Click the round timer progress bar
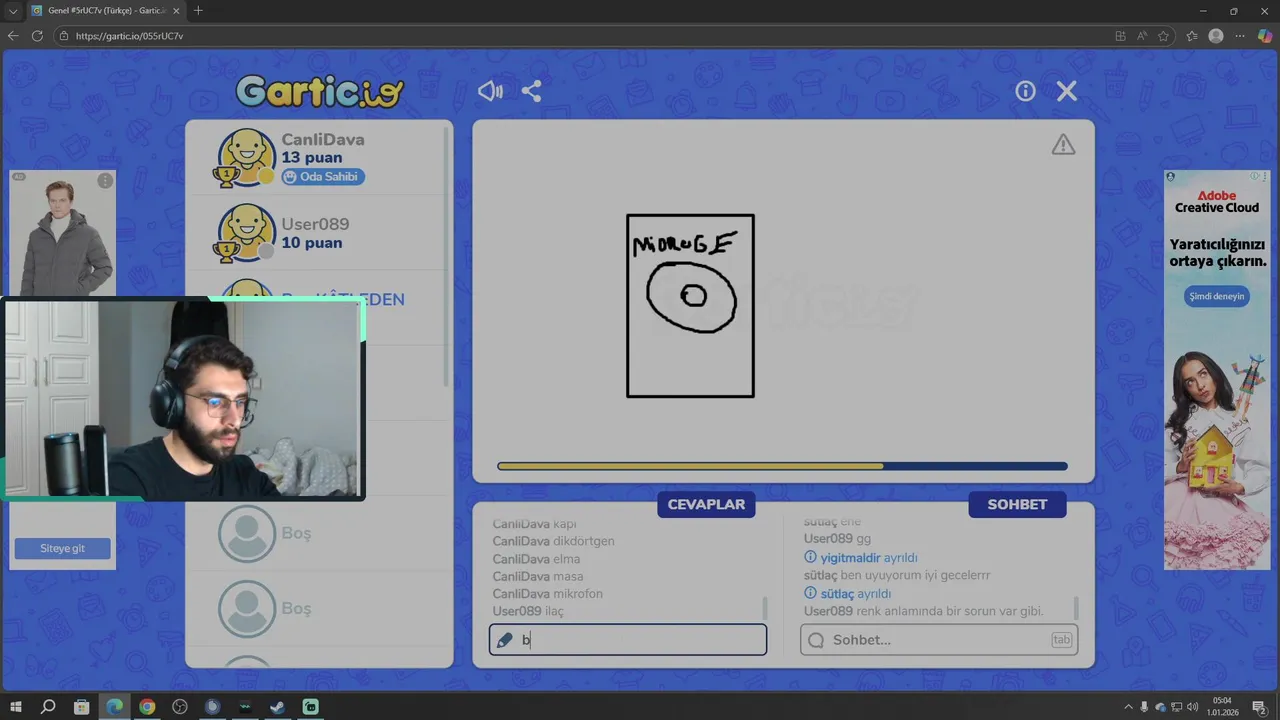 [782, 466]
